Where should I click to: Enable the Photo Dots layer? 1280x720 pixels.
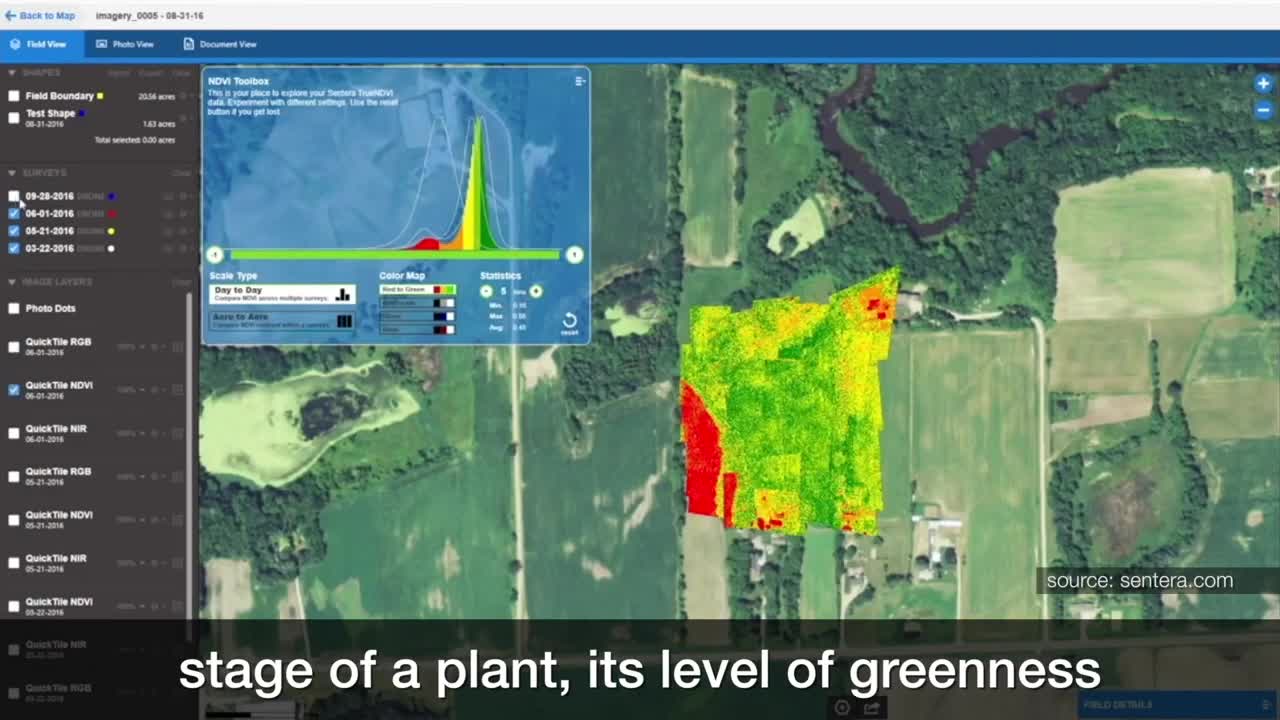point(14,308)
